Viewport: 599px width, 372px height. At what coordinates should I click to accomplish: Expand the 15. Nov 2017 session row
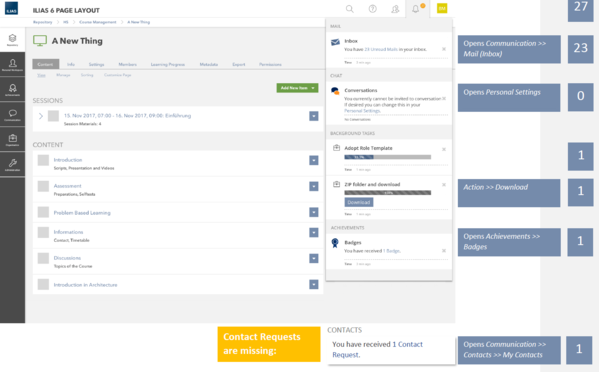pyautogui.click(x=41, y=116)
